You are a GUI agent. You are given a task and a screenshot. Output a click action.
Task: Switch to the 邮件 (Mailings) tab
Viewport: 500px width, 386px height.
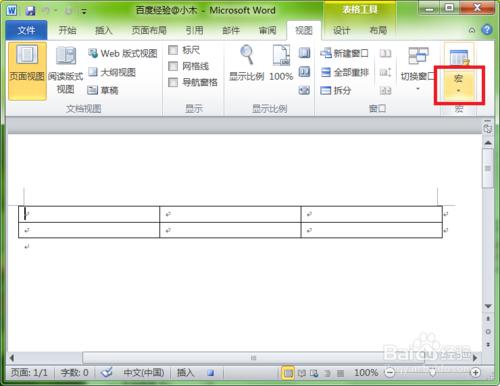click(x=231, y=30)
